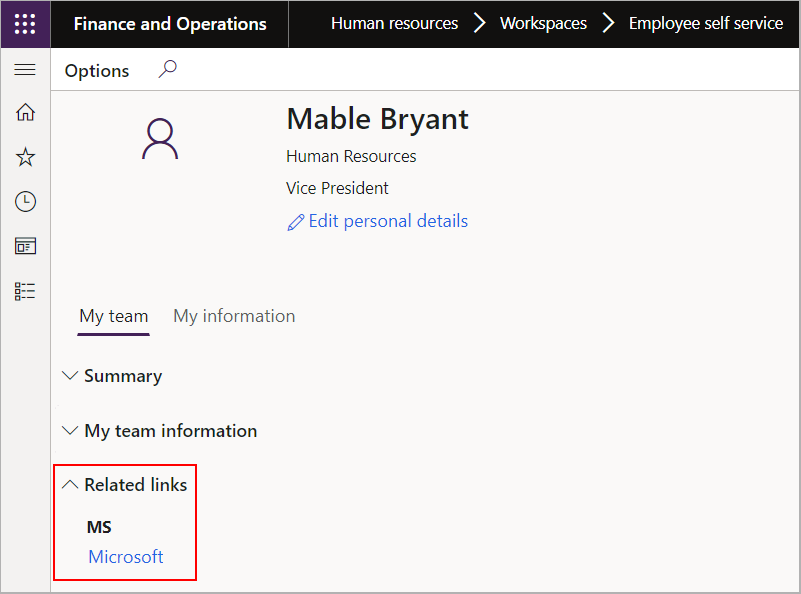801x594 pixels.
Task: Switch to the My information tab
Action: click(x=233, y=316)
